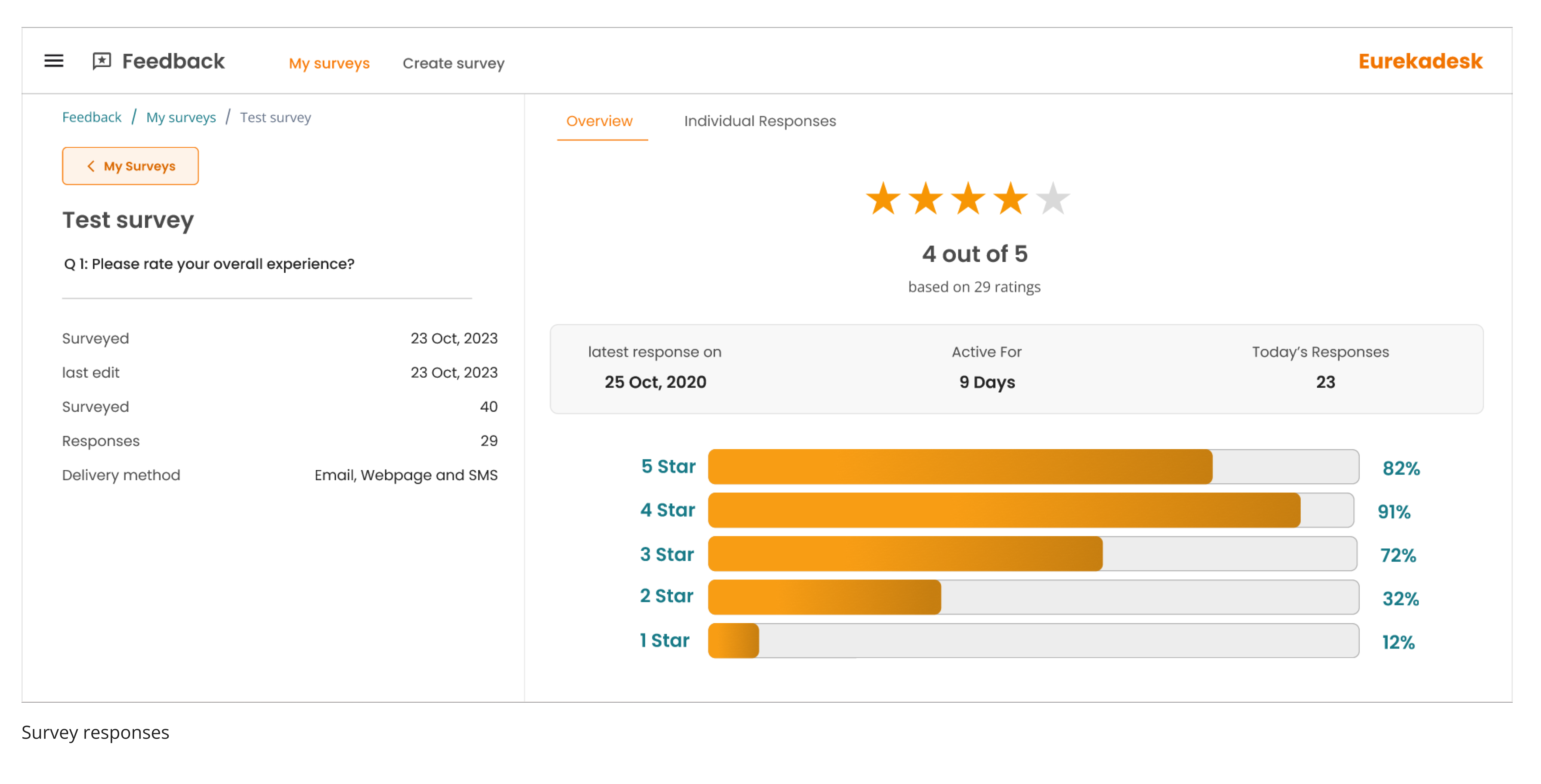This screenshot has height=784, width=1541.
Task: Click the 1 Star label
Action: pyautogui.click(x=665, y=641)
